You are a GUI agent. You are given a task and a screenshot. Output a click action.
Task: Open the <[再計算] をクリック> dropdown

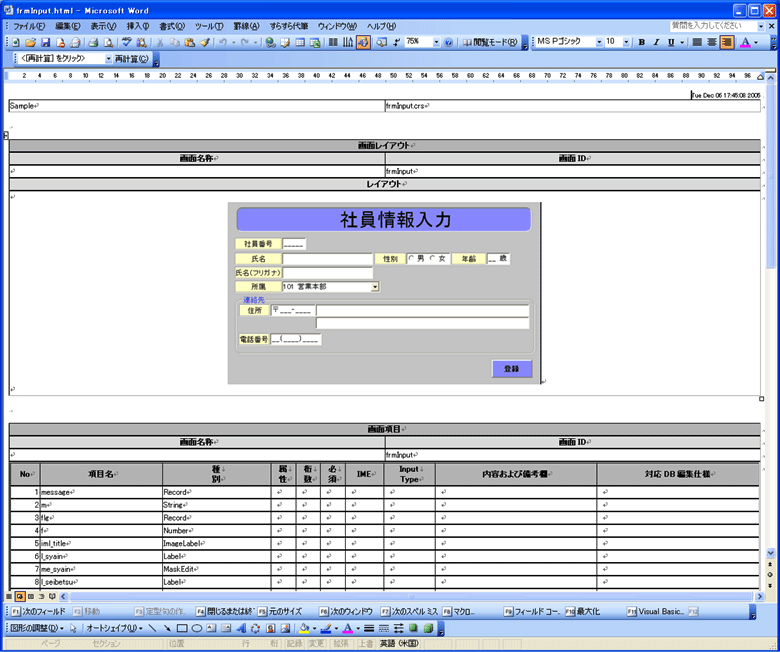(108, 59)
